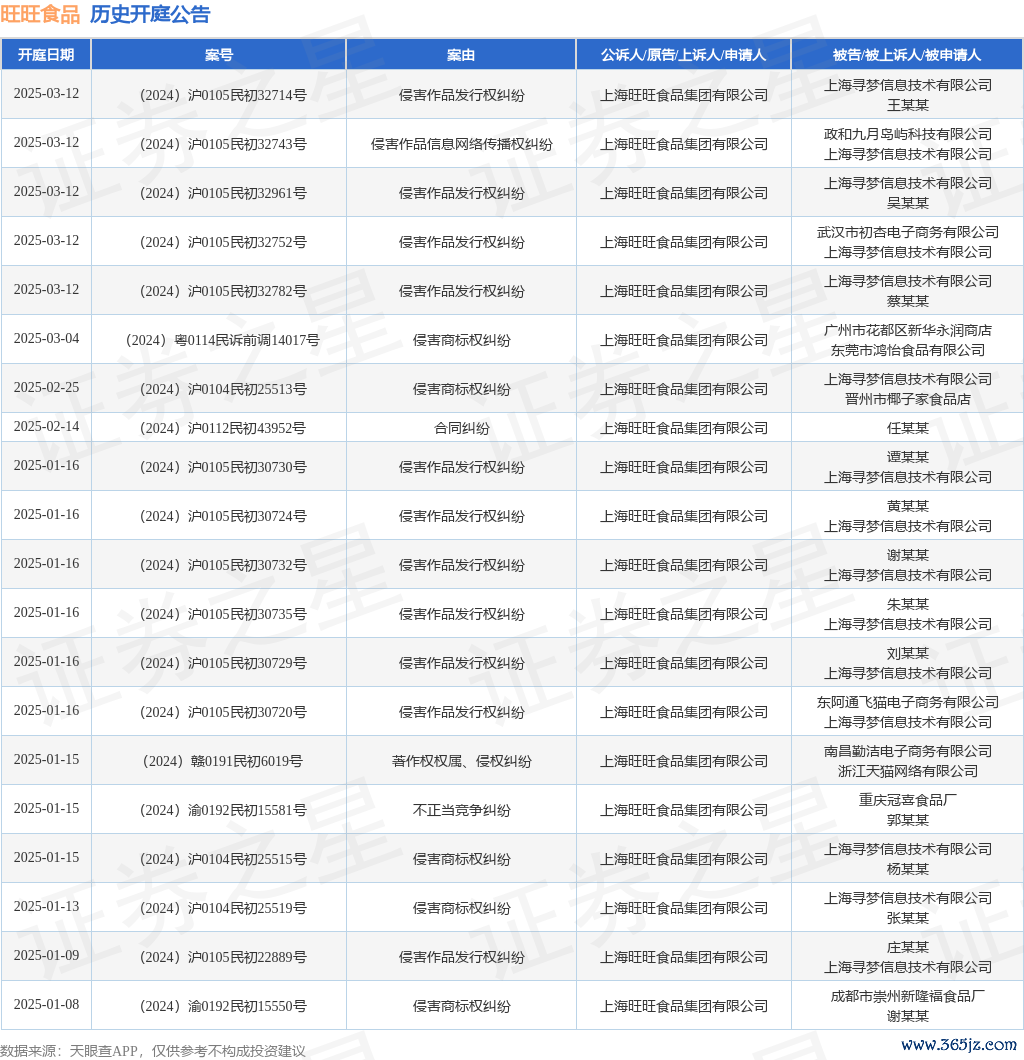Click defendant 东阿通飞猫电子商务有限公司

908,702
